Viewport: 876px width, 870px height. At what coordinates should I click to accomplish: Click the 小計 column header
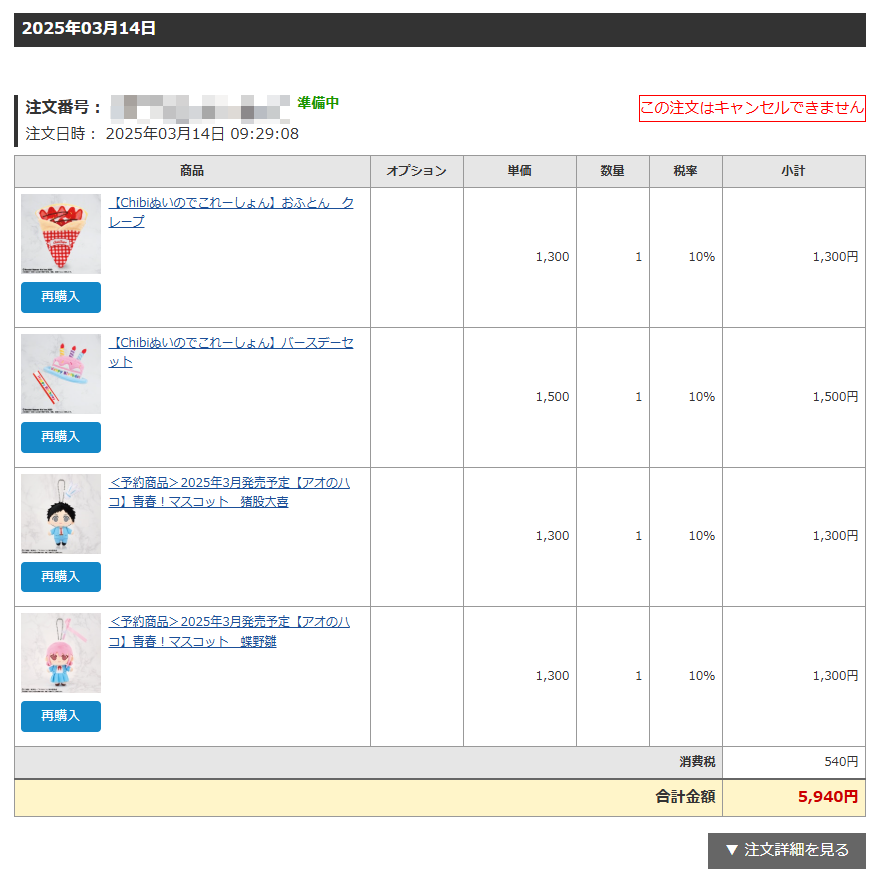click(x=793, y=171)
